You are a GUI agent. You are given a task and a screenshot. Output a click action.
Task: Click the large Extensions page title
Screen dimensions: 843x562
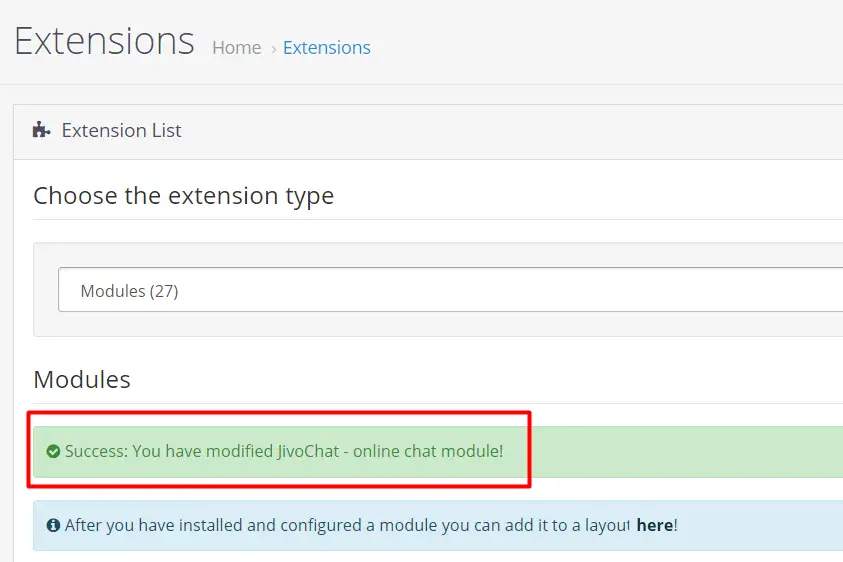(104, 41)
